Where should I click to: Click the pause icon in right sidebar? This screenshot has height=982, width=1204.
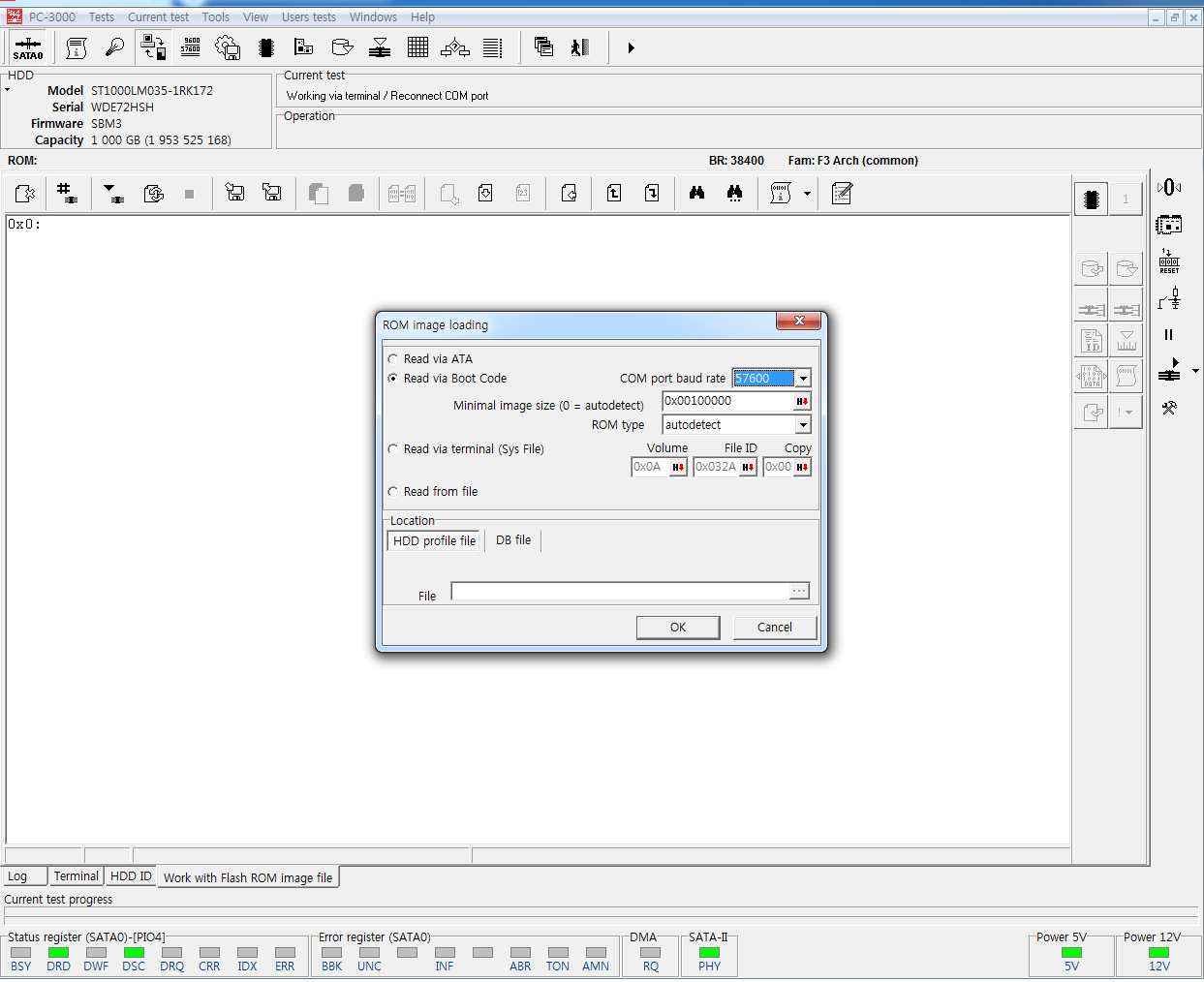point(1169,335)
